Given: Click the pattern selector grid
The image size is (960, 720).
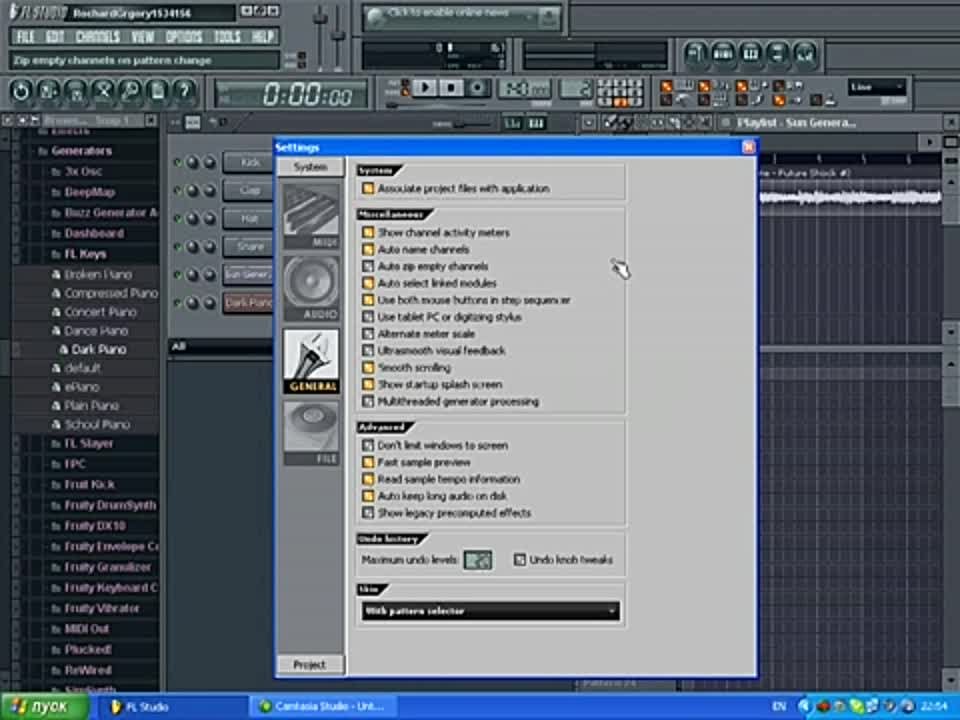Looking at the screenshot, I should [620, 92].
